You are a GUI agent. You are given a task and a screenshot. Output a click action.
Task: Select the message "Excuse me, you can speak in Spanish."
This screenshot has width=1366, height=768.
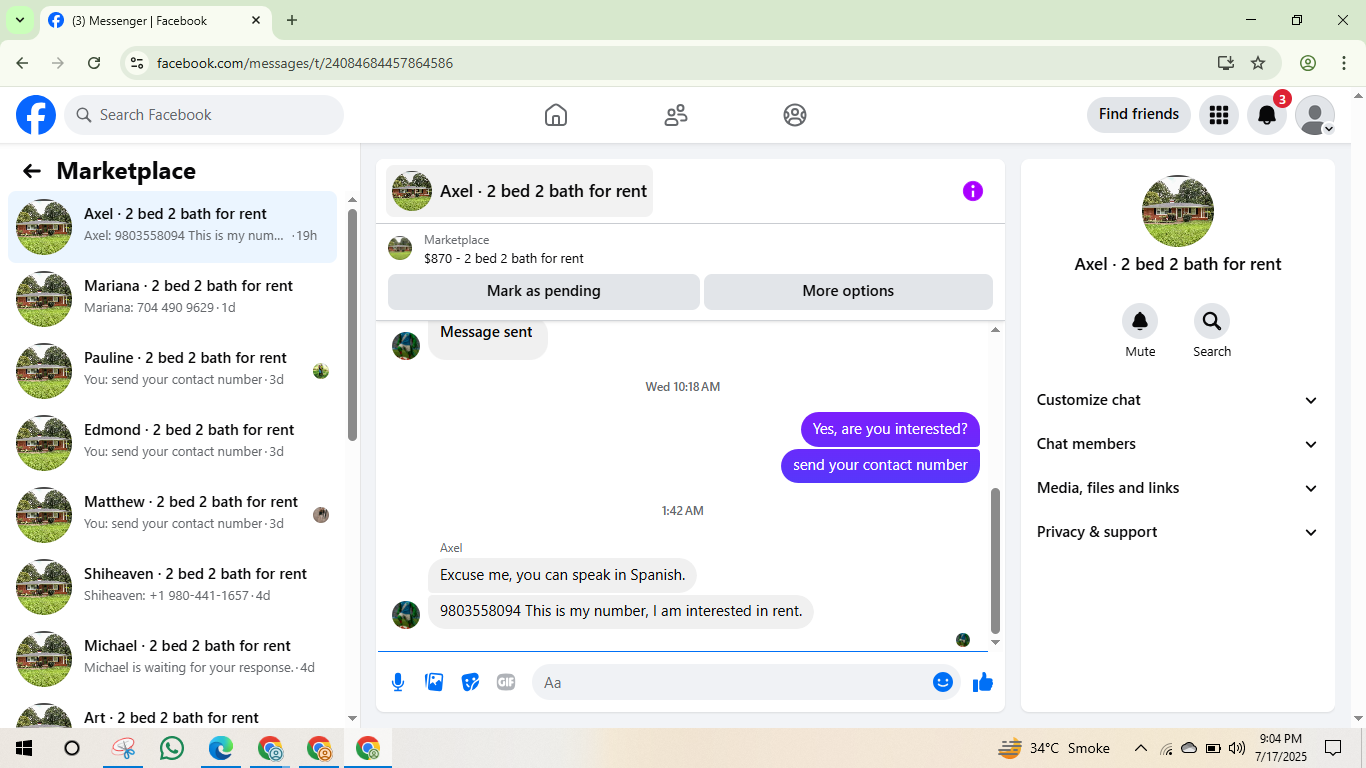[563, 575]
